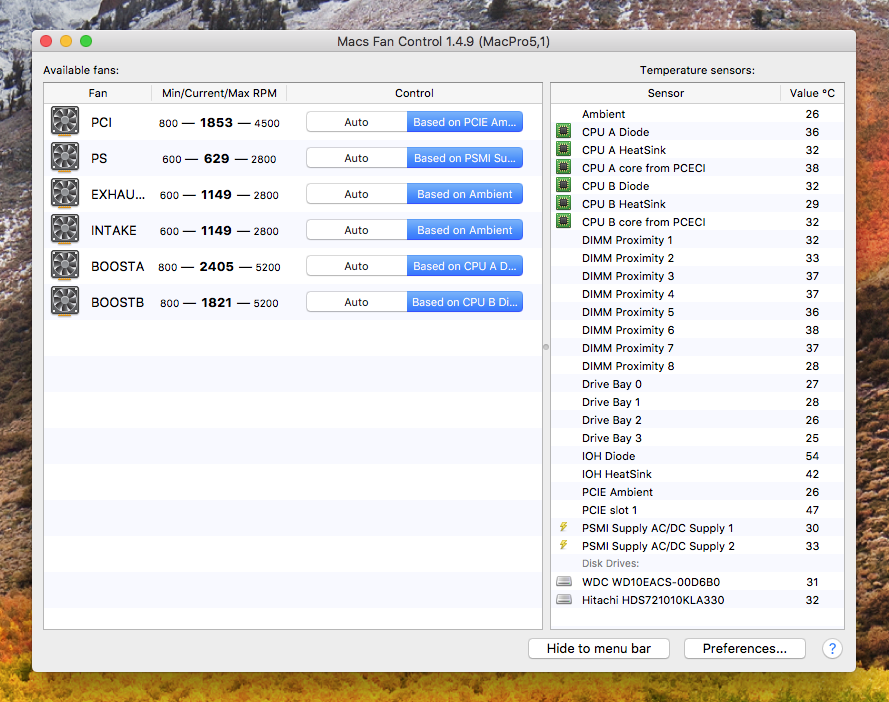Image resolution: width=889 pixels, height=702 pixels.
Task: Select the DIMM Proximity 2 sensor row
Action: pyautogui.click(x=697, y=258)
